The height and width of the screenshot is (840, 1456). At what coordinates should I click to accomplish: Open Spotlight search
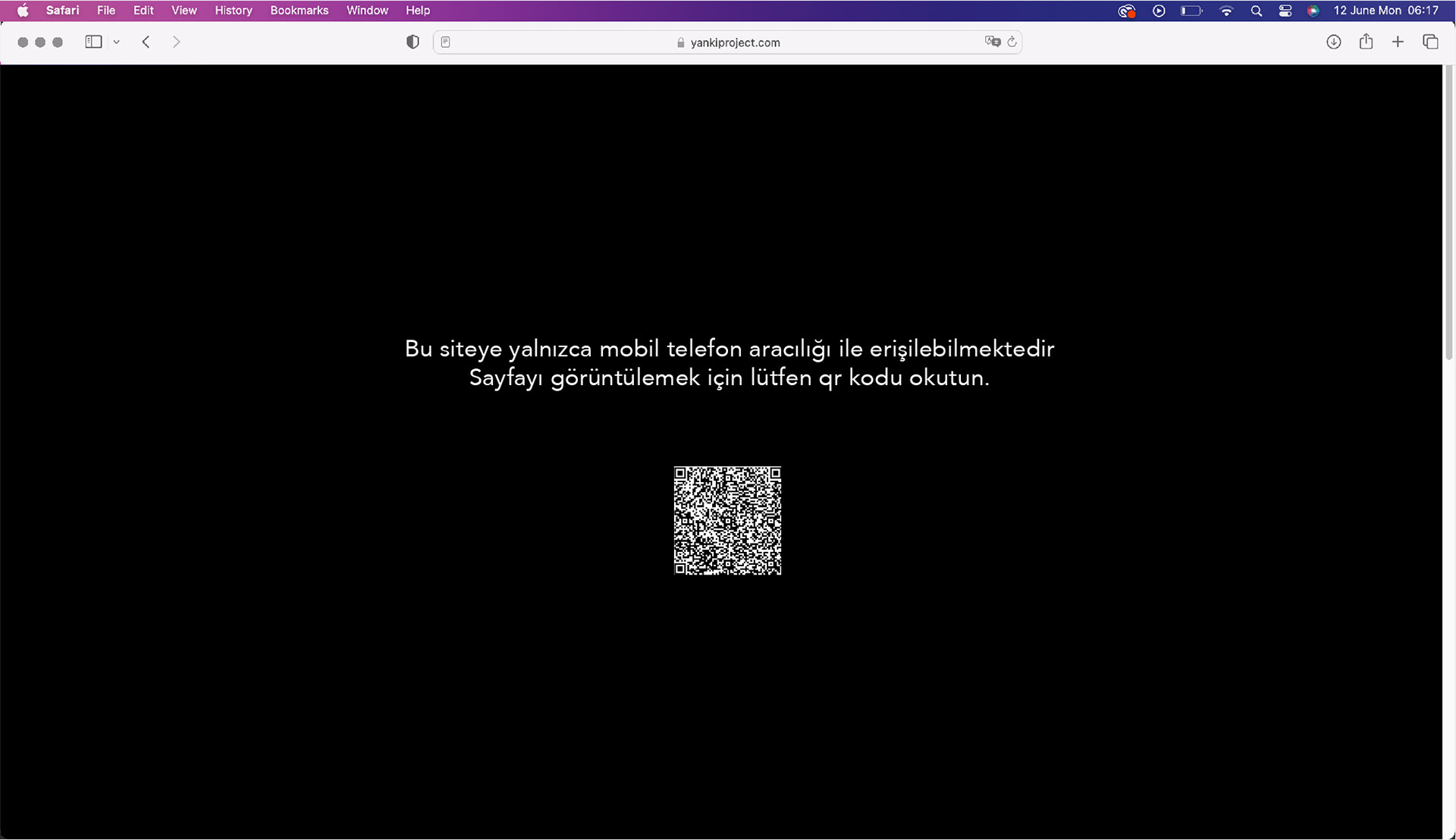point(1257,11)
